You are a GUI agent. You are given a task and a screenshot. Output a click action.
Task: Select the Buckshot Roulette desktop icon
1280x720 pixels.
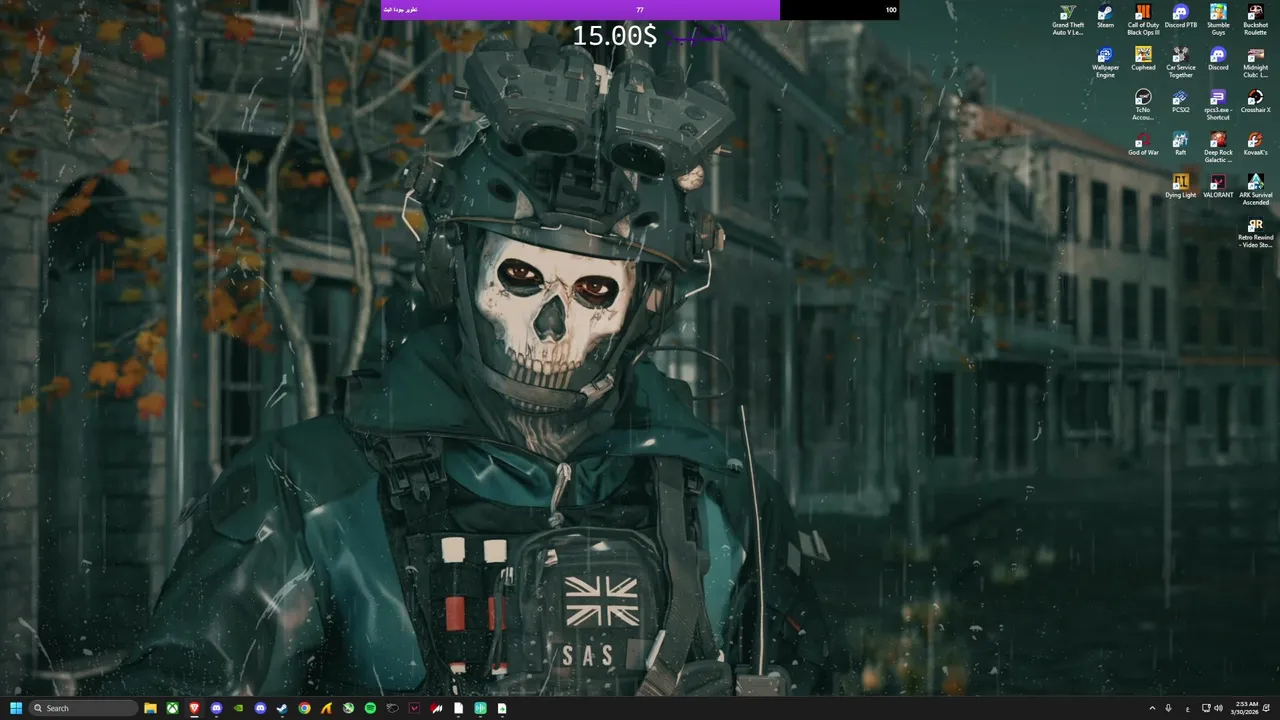[1255, 20]
